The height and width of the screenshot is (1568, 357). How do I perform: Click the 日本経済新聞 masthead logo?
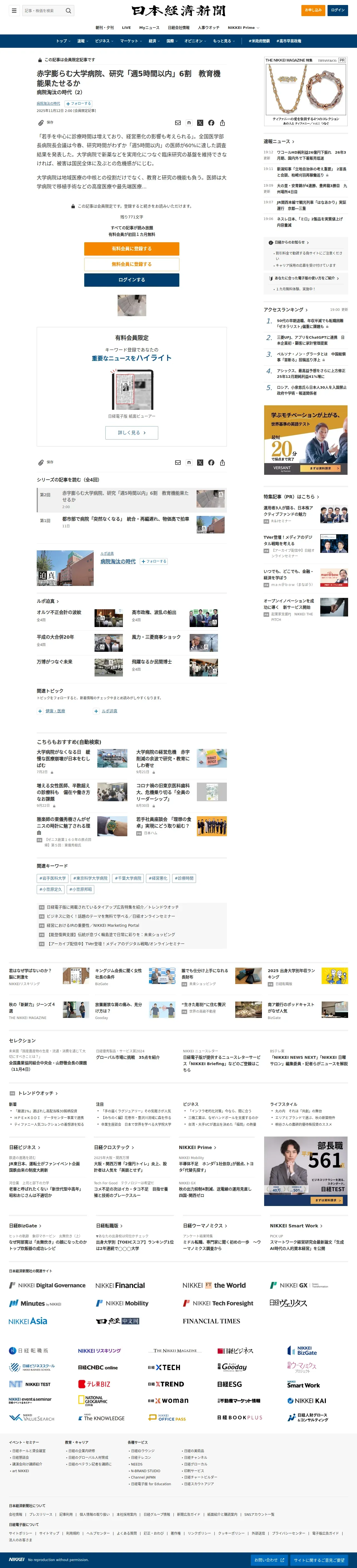pos(178,10)
